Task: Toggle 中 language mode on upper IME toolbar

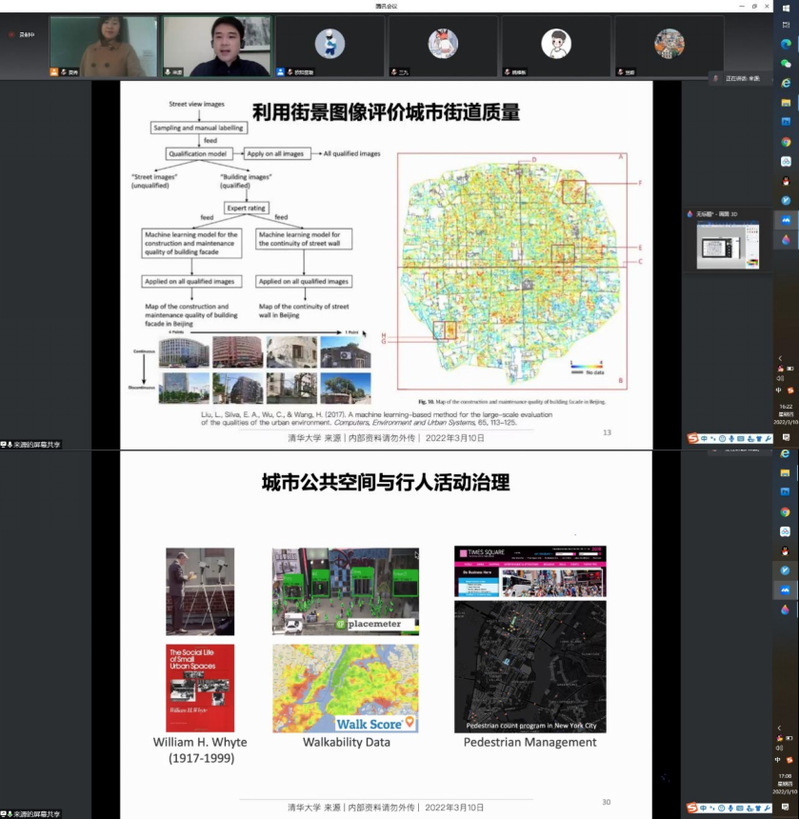Action: pos(705,438)
